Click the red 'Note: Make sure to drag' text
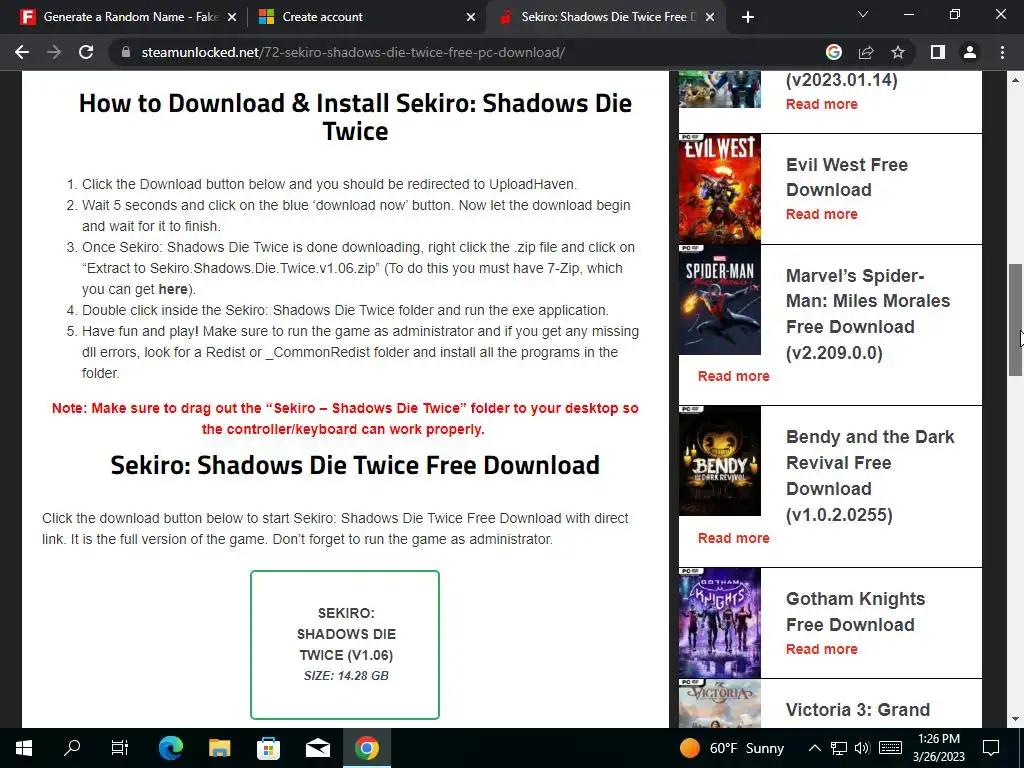The image size is (1024, 768). click(345, 419)
